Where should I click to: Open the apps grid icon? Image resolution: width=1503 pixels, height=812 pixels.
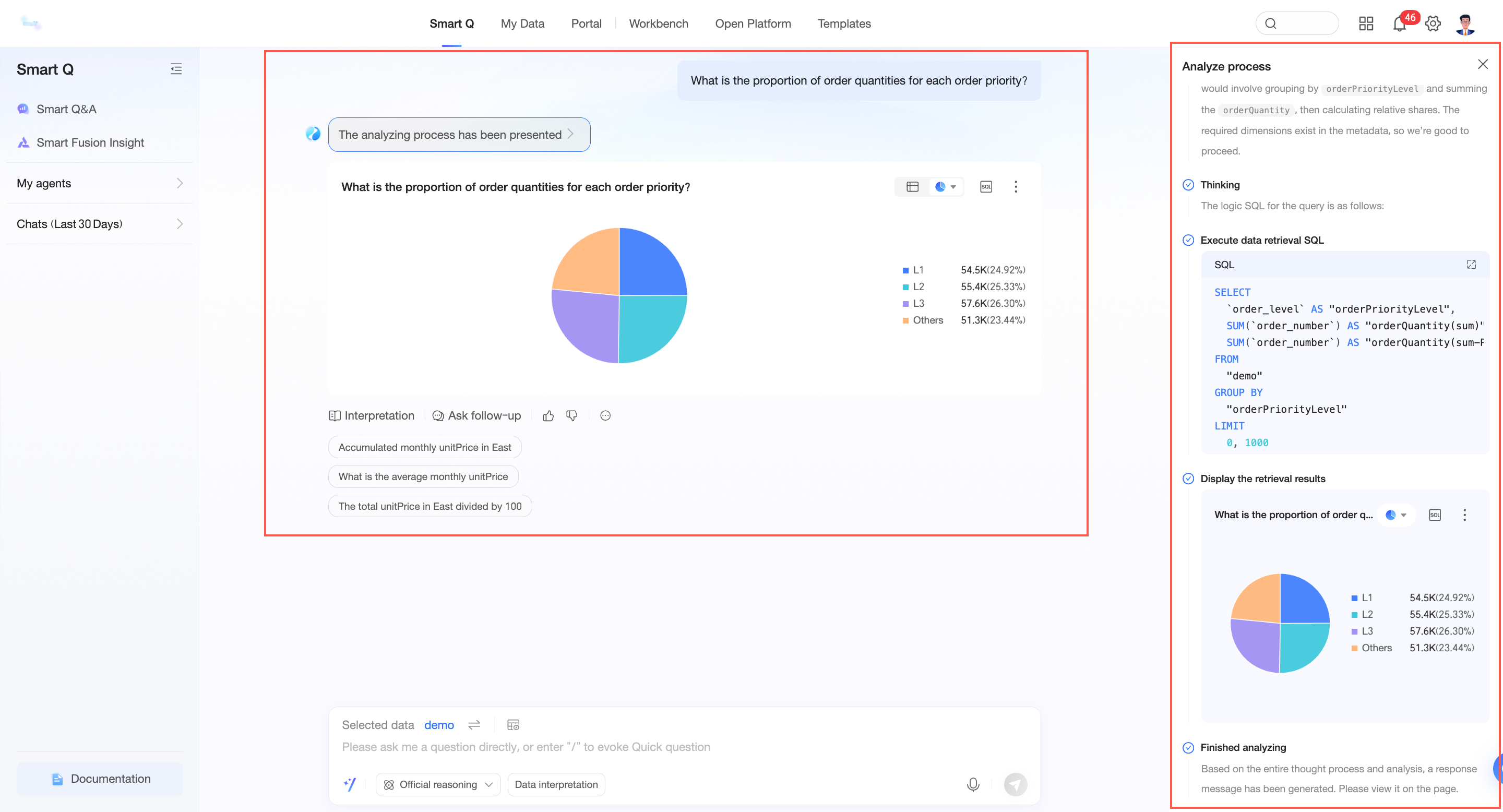click(x=1366, y=24)
